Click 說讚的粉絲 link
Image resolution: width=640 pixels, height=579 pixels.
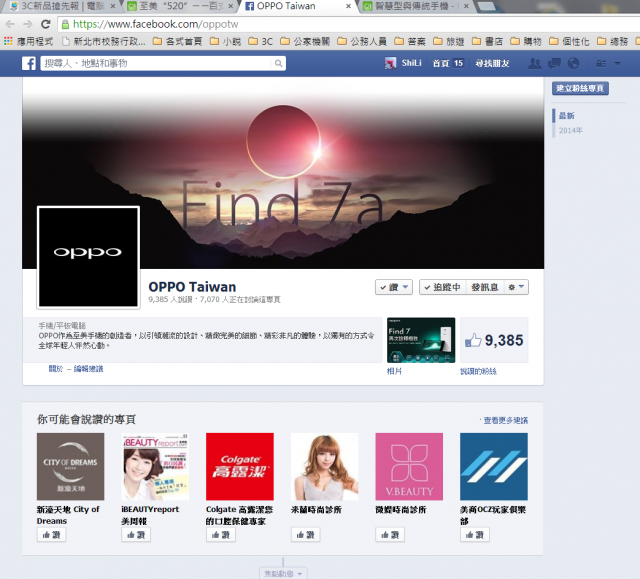478,371
